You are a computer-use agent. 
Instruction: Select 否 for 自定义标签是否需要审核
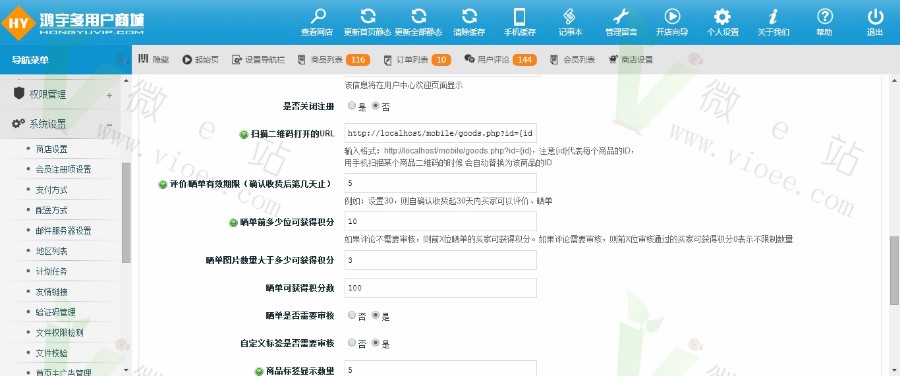(x=352, y=343)
